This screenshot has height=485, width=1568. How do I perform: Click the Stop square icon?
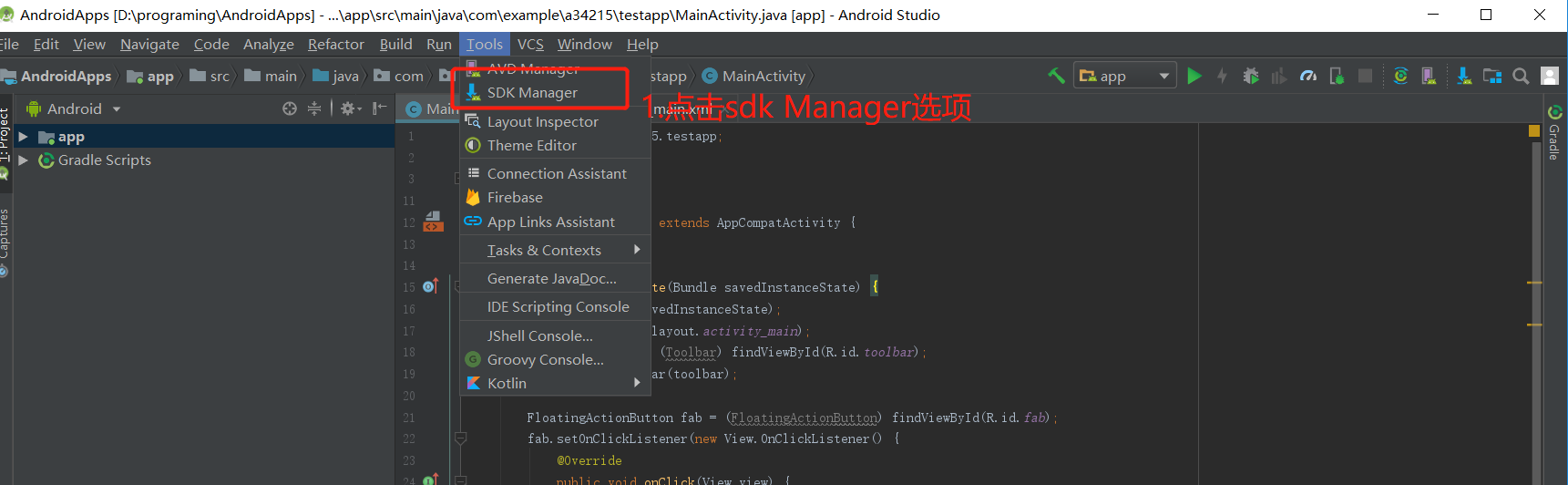click(1365, 76)
